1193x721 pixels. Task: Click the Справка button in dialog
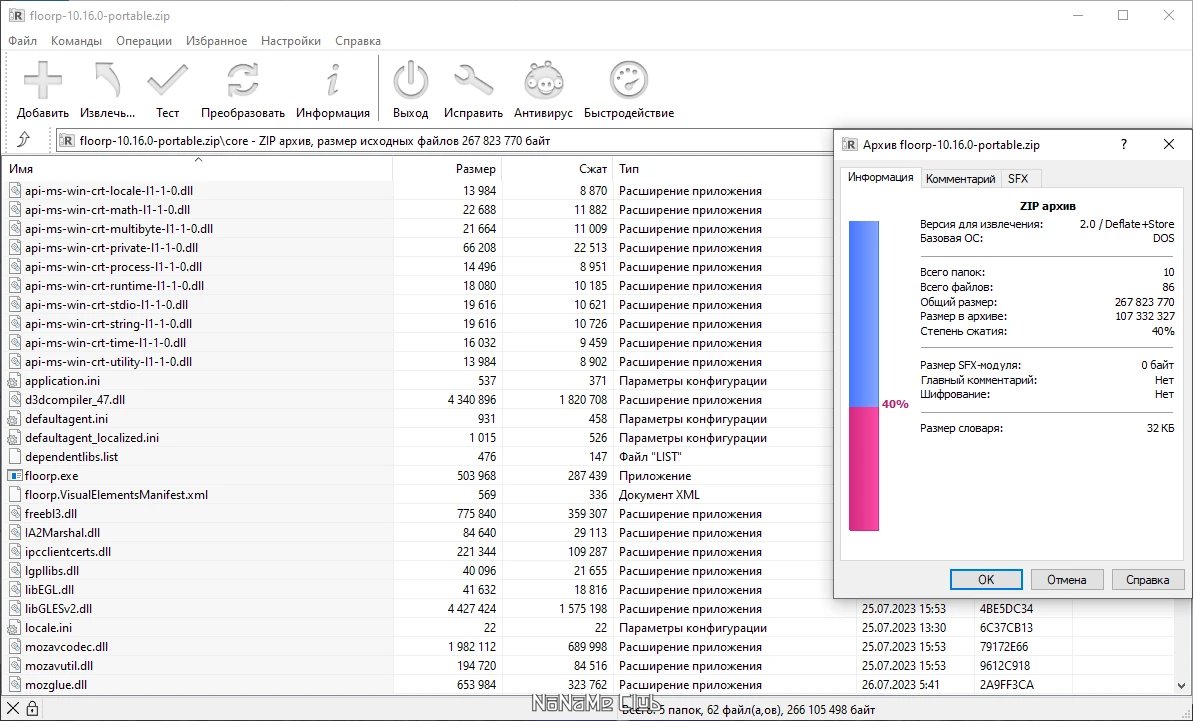coord(1147,580)
